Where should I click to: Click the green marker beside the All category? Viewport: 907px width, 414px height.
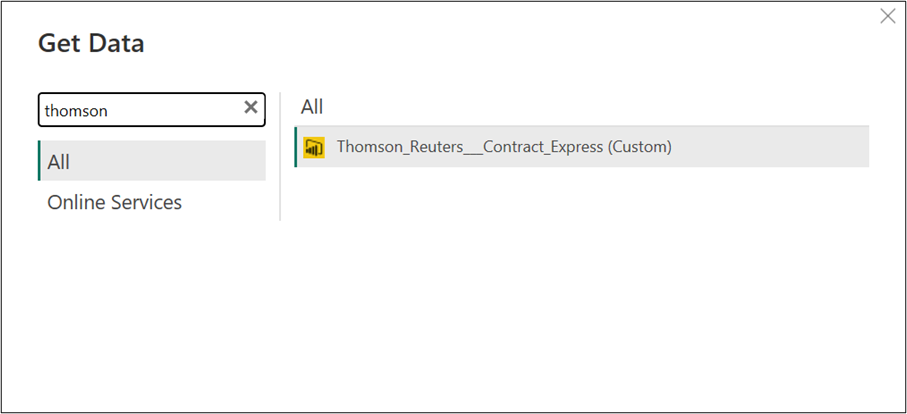(x=39, y=161)
